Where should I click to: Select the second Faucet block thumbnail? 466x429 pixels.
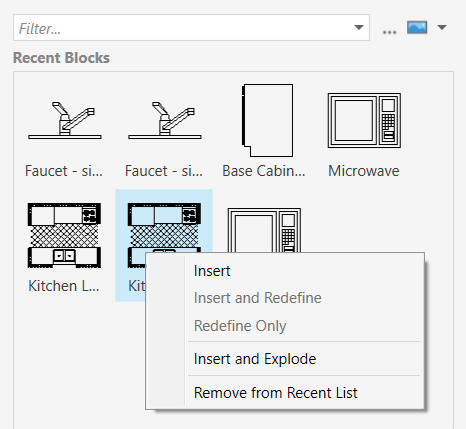tap(165, 120)
